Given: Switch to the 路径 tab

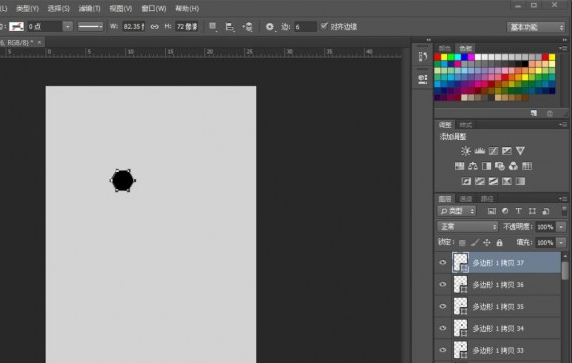Looking at the screenshot, I should pyautogui.click(x=487, y=199).
